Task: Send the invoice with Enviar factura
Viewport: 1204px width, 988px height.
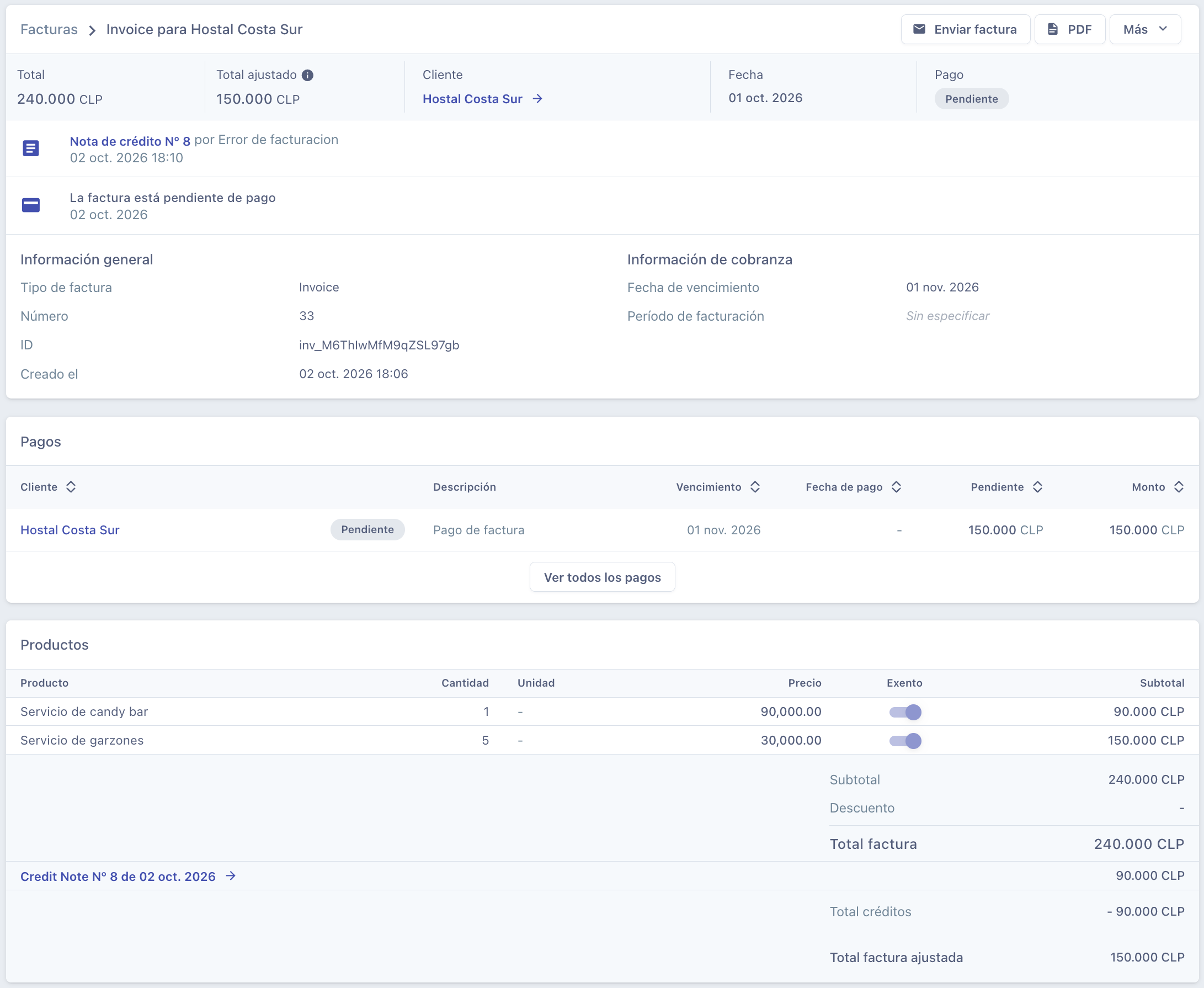Action: click(965, 30)
